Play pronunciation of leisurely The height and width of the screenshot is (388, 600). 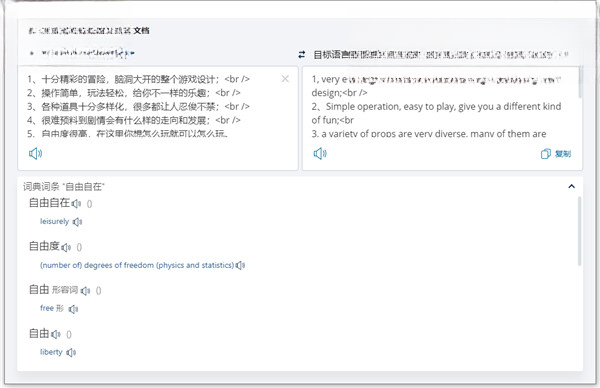pyautogui.click(x=78, y=222)
